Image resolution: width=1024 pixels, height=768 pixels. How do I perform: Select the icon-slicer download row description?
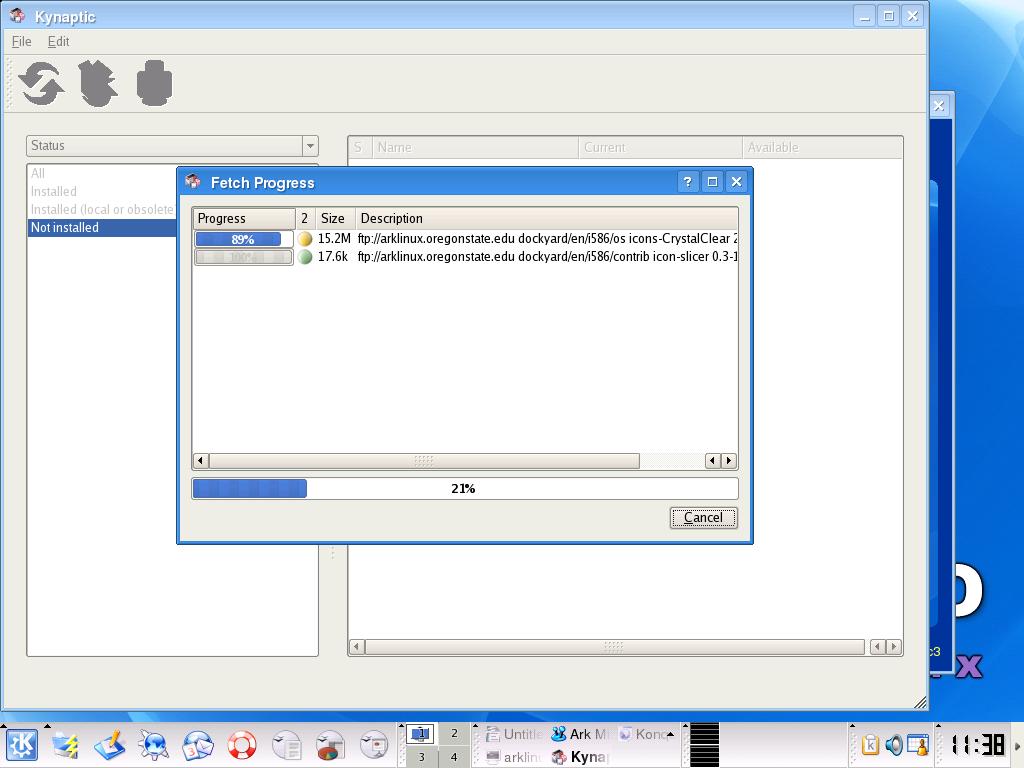click(547, 257)
